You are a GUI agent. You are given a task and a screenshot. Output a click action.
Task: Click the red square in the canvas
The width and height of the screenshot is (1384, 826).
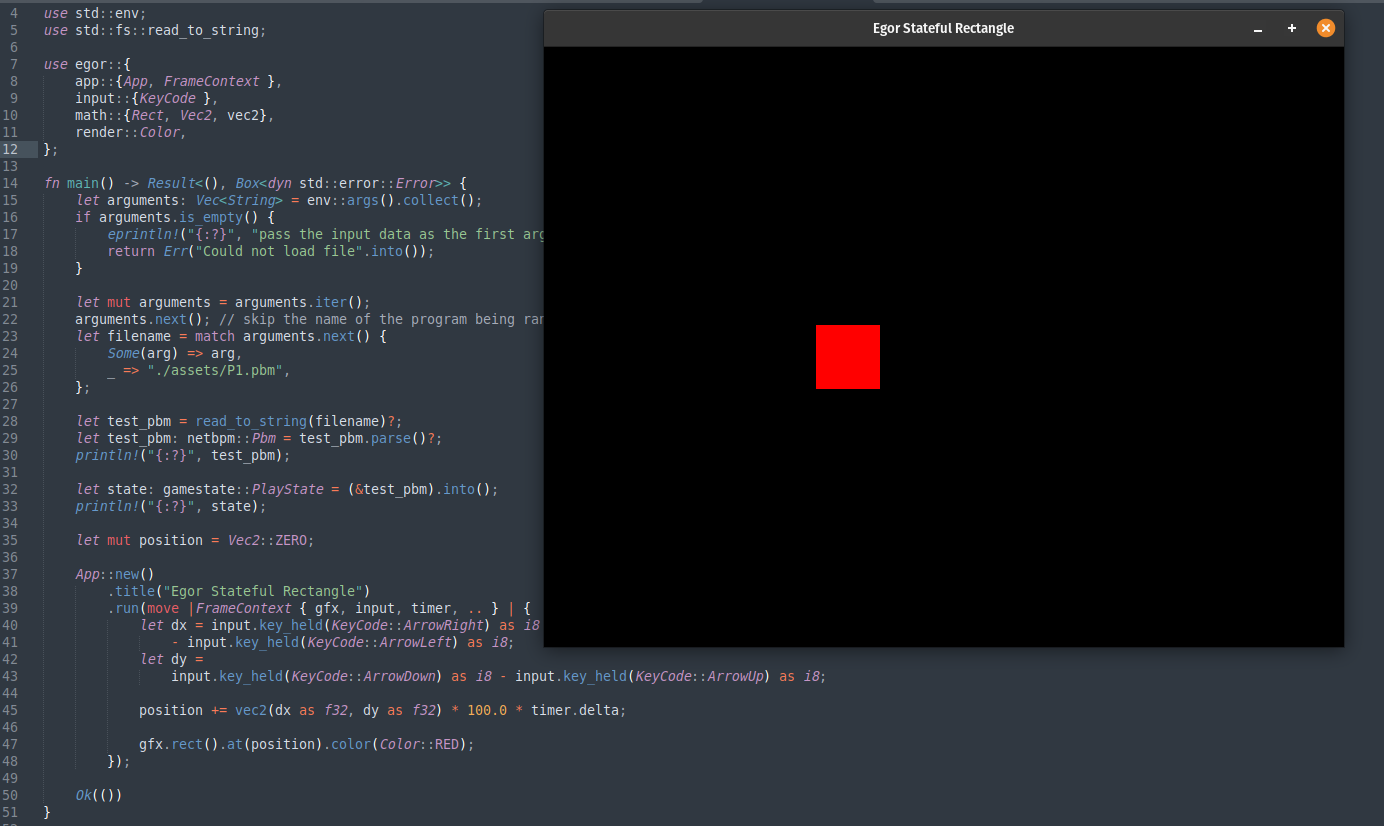[847, 357]
